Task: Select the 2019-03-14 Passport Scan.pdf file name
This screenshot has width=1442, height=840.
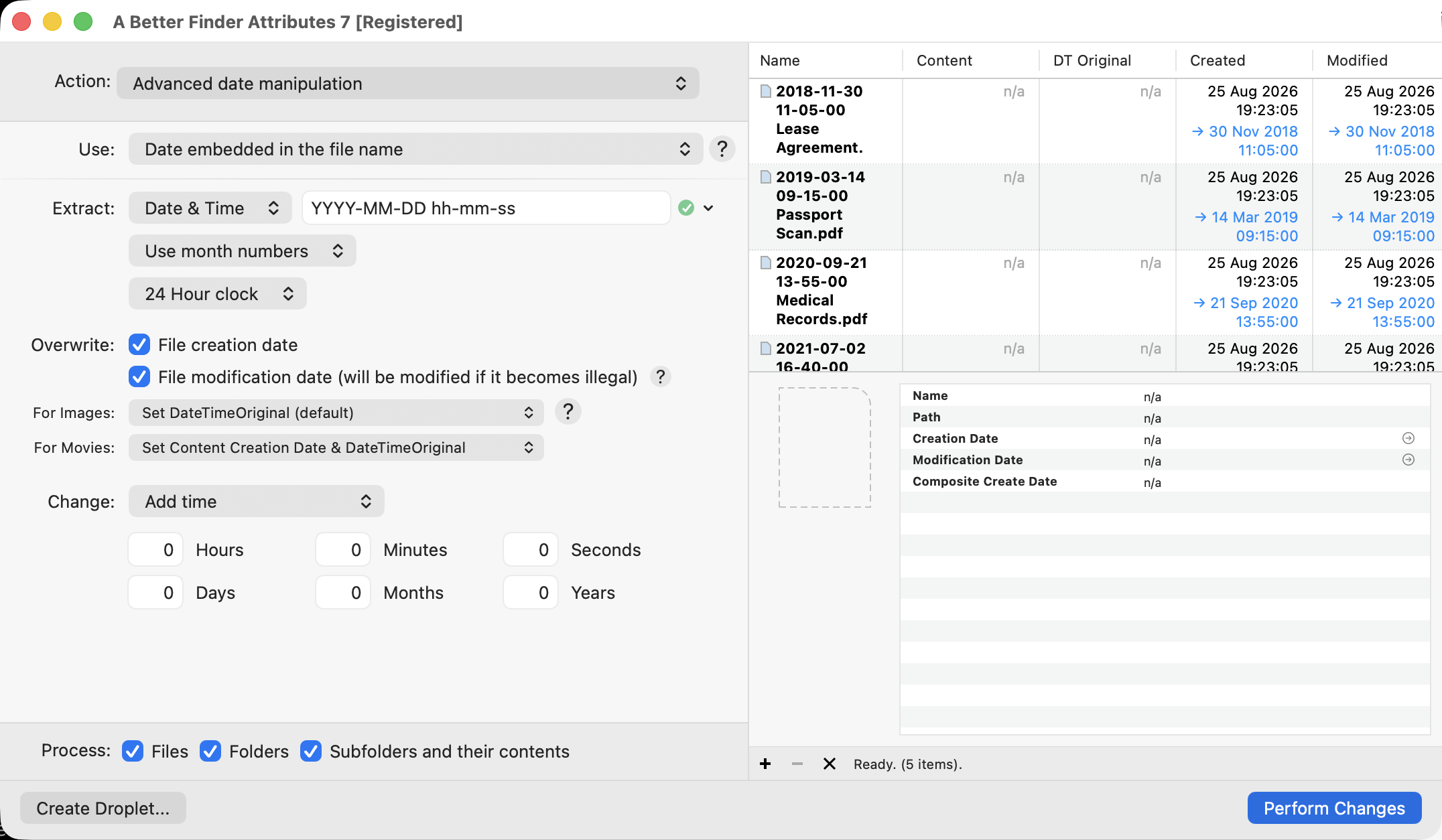Action: click(821, 205)
